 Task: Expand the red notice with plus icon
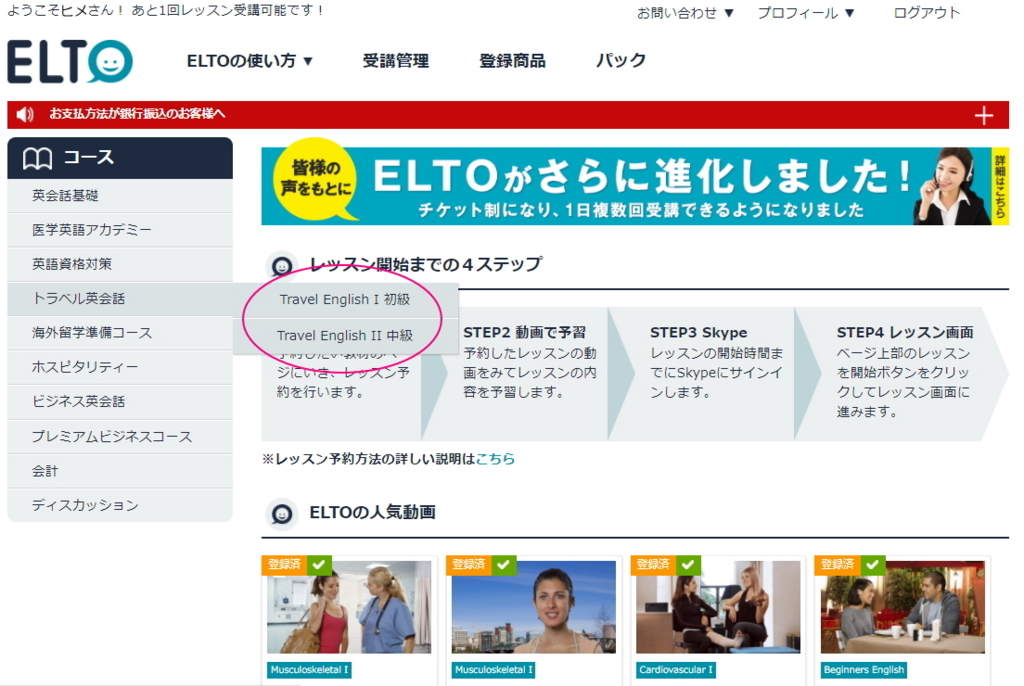click(x=984, y=116)
